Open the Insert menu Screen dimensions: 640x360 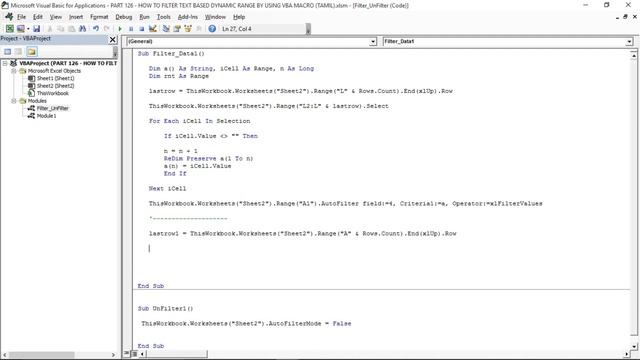[x=76, y=17]
